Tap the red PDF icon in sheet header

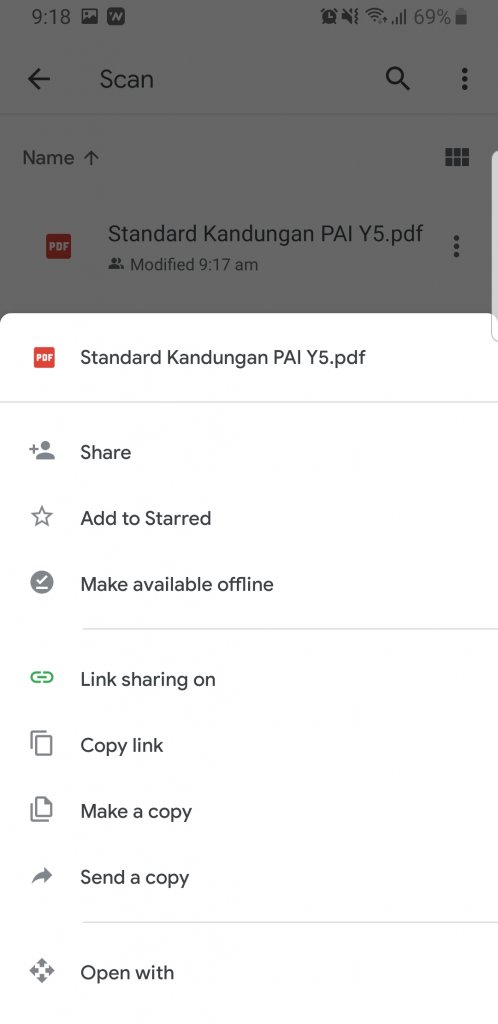[x=44, y=357]
